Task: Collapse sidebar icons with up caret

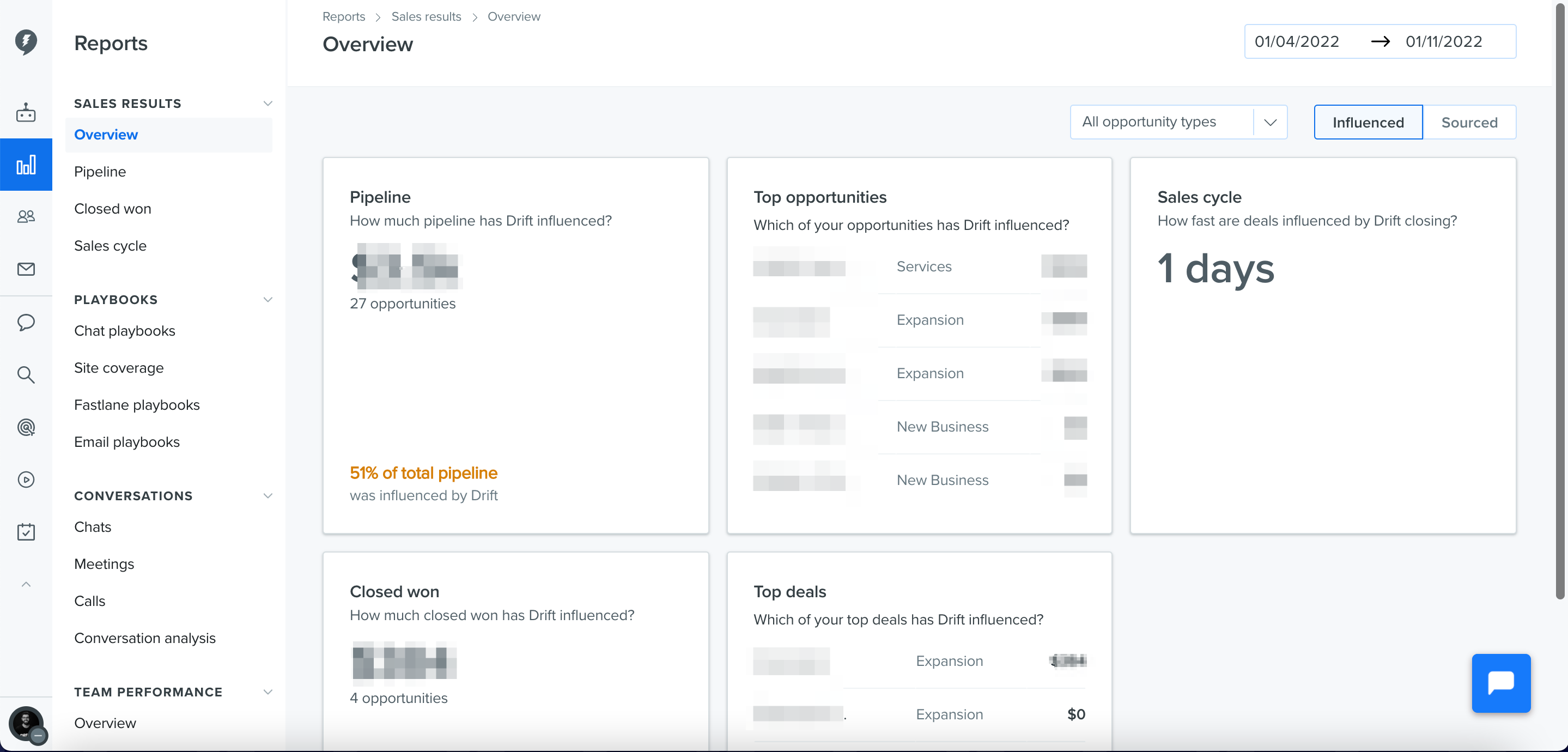Action: coord(26,585)
